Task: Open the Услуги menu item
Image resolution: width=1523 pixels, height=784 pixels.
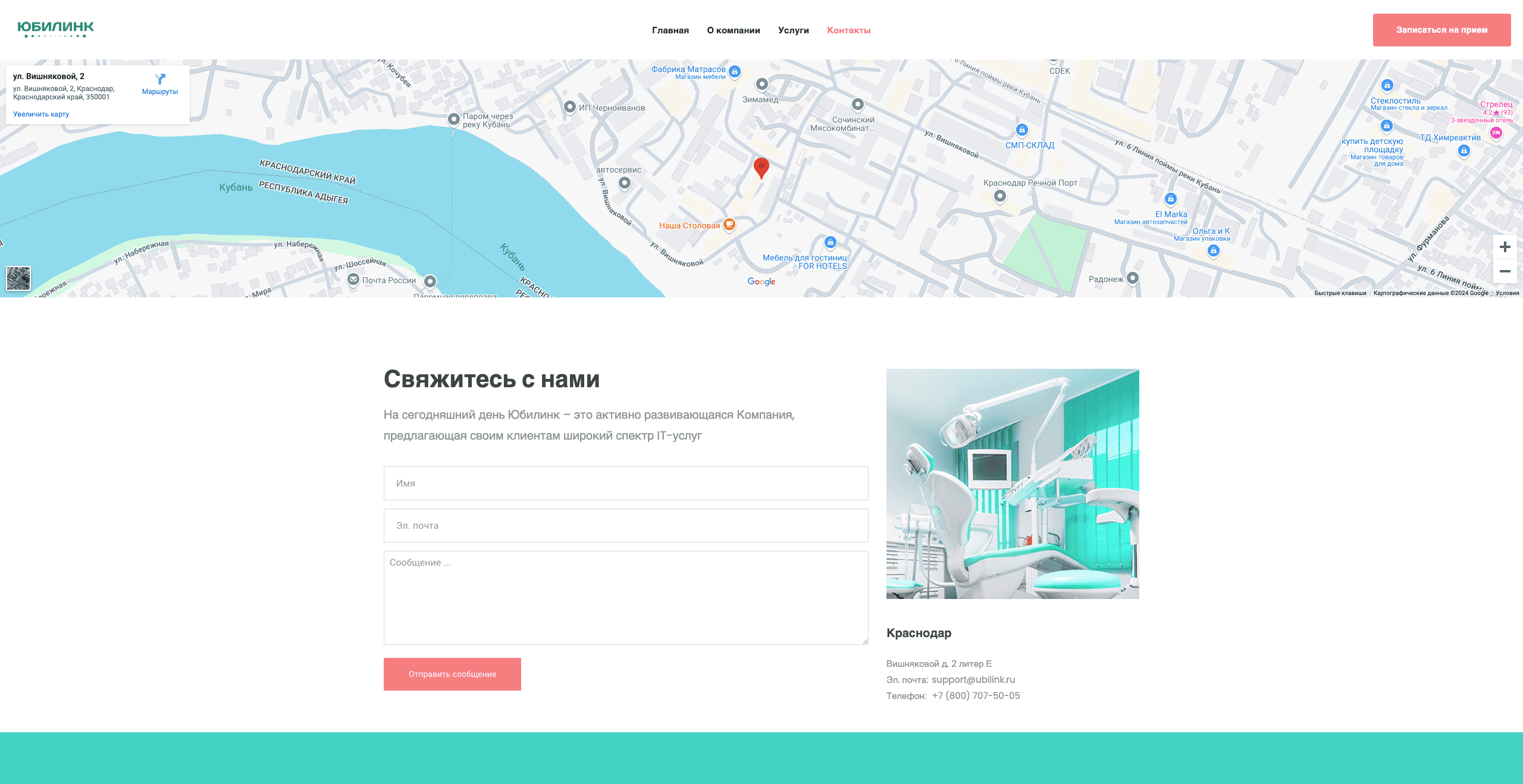Action: coord(793,30)
